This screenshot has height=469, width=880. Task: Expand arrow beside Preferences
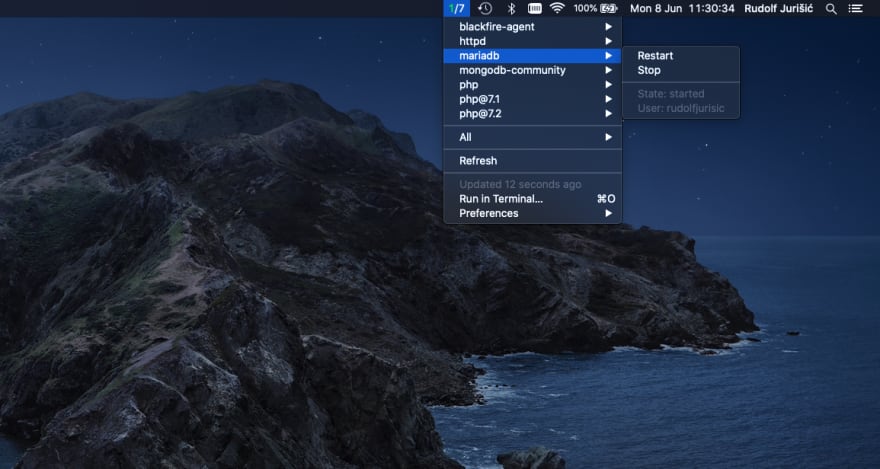pos(608,213)
